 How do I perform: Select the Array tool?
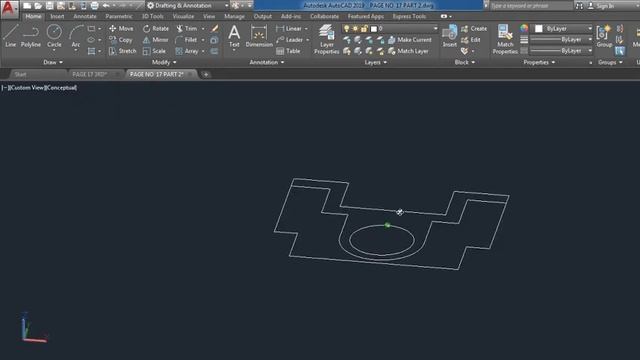pos(187,51)
